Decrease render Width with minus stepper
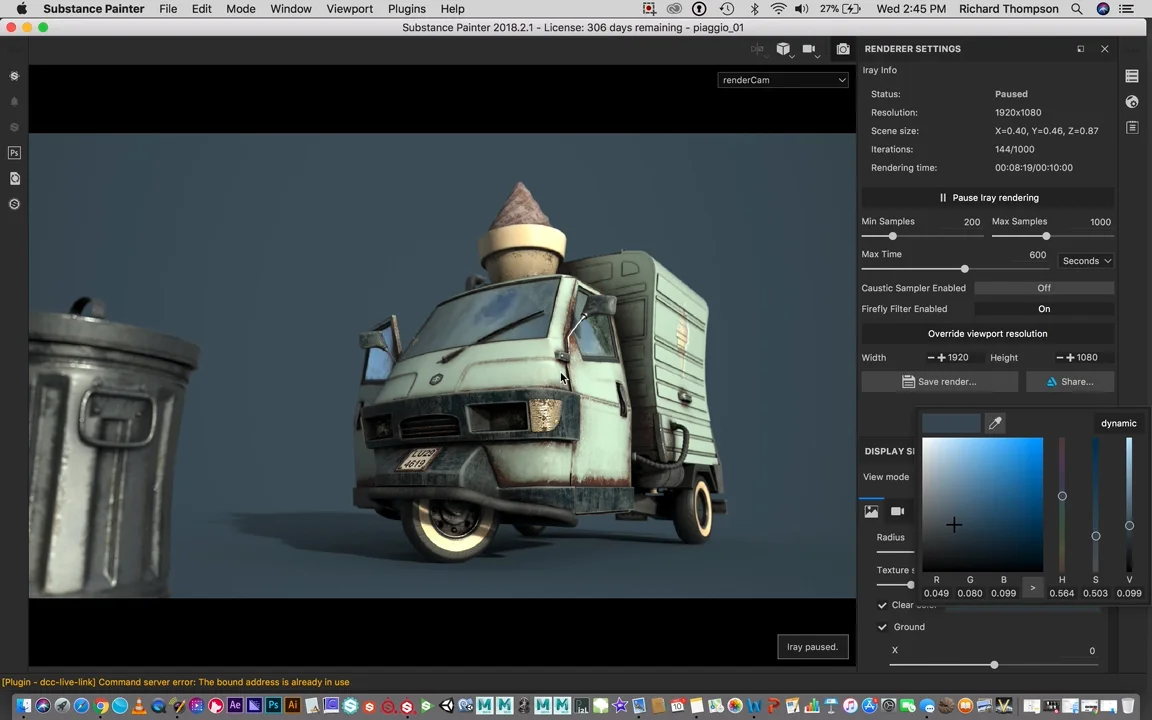Viewport: 1152px width, 720px height. click(931, 358)
